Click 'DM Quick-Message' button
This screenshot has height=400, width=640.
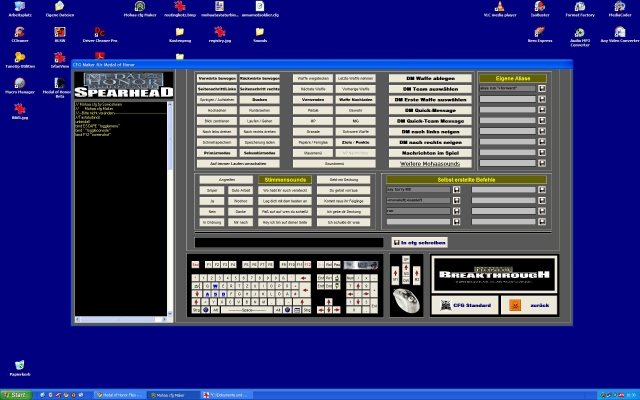pyautogui.click(x=430, y=110)
